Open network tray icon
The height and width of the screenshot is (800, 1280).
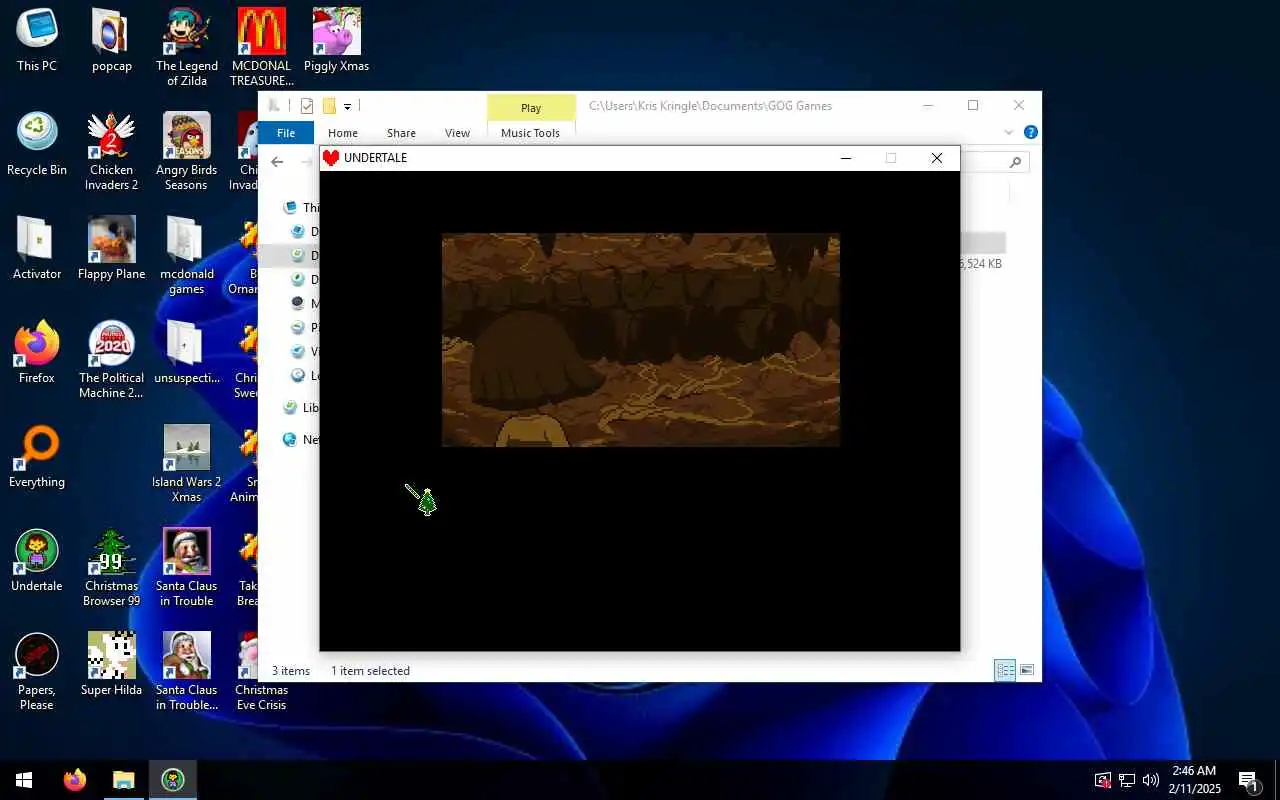coord(1126,780)
